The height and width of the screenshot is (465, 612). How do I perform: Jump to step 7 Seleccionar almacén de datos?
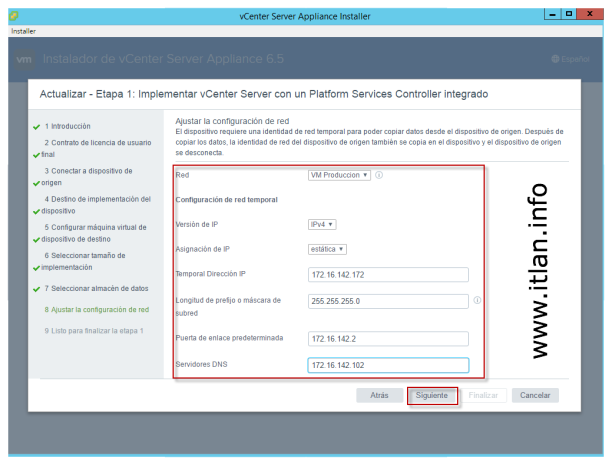tap(94, 289)
